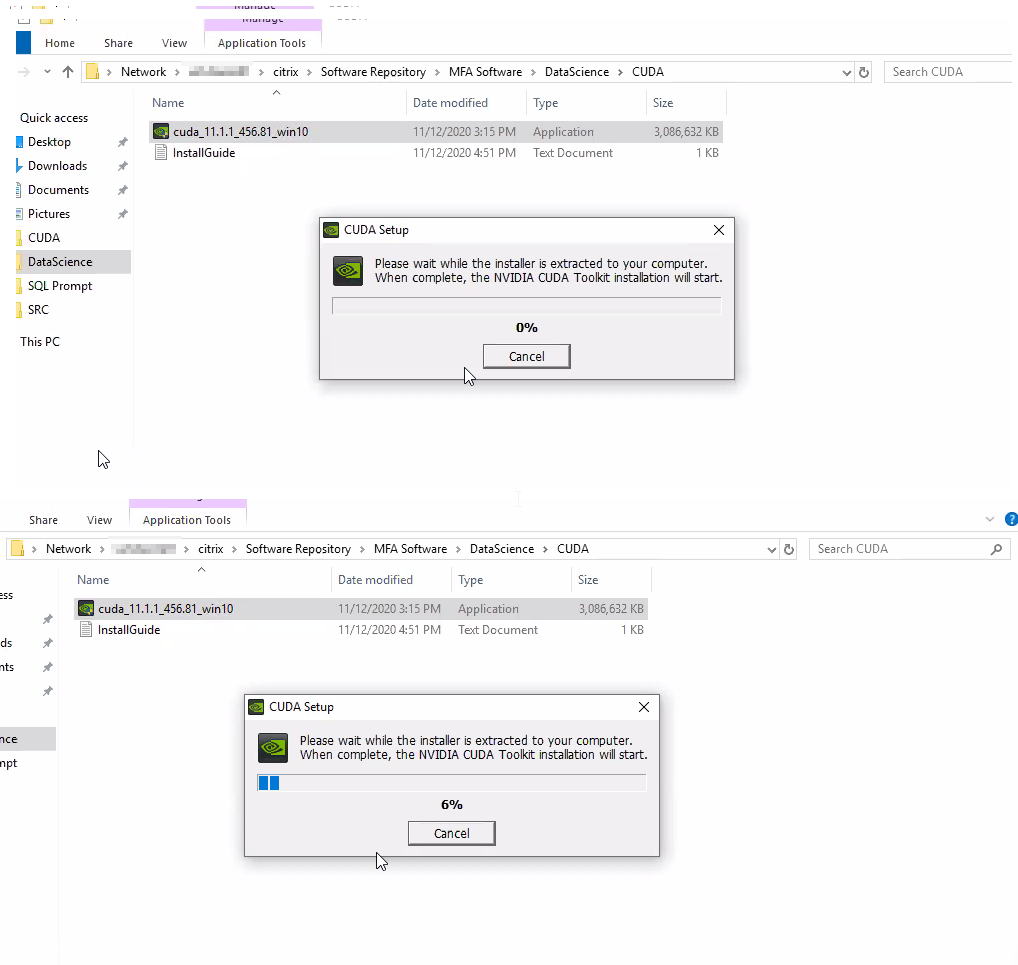Open Help via the blue question mark icon

(1011, 519)
